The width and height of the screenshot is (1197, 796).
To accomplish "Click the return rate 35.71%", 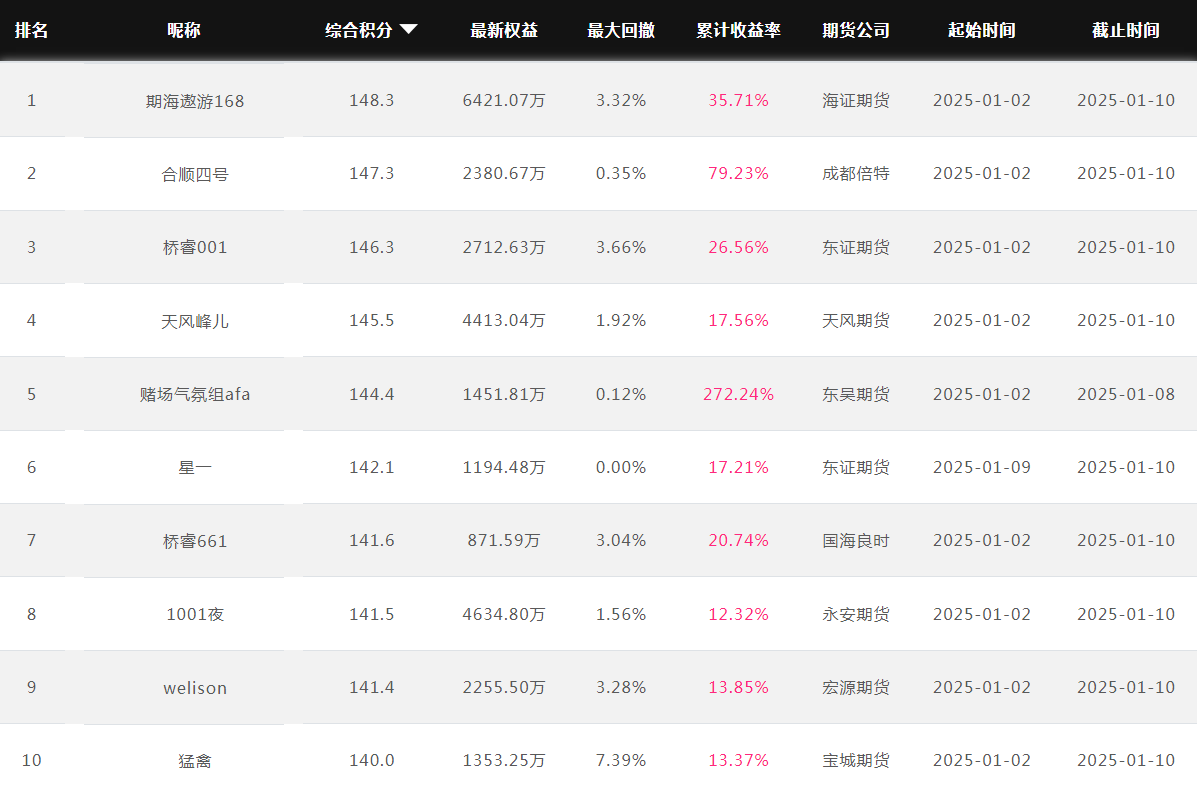I will click(738, 101).
